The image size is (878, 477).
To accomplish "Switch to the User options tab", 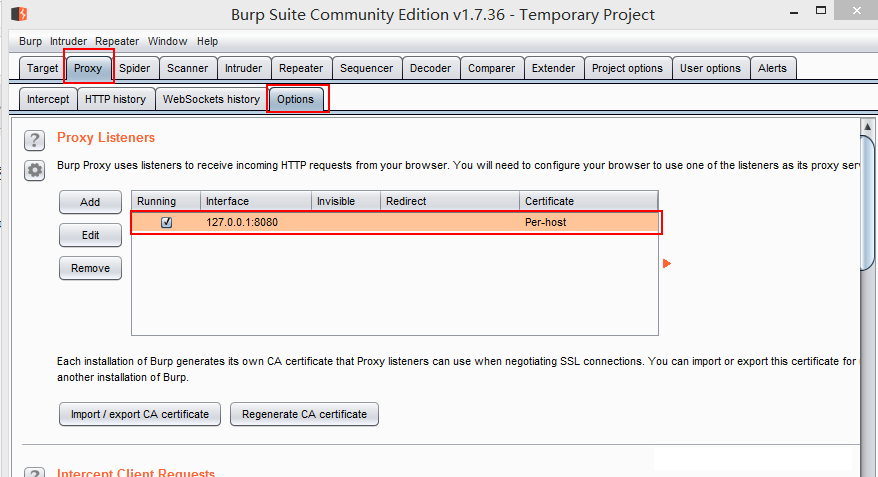I will 711,68.
